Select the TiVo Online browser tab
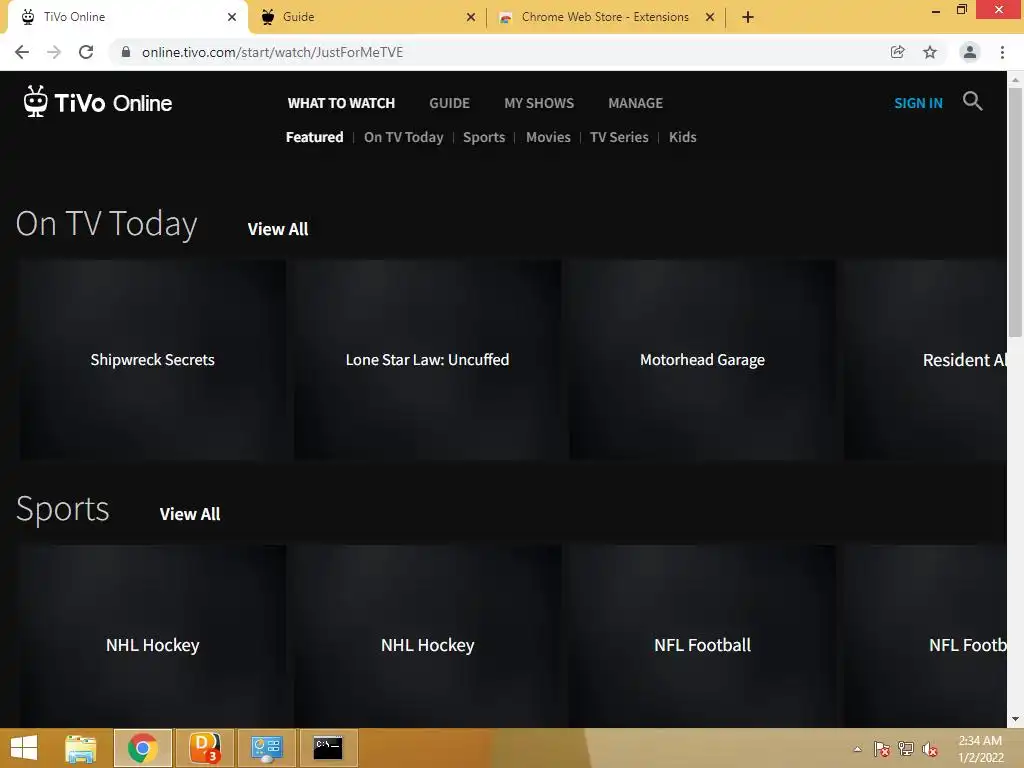The height and width of the screenshot is (768, 1024). click(x=127, y=17)
